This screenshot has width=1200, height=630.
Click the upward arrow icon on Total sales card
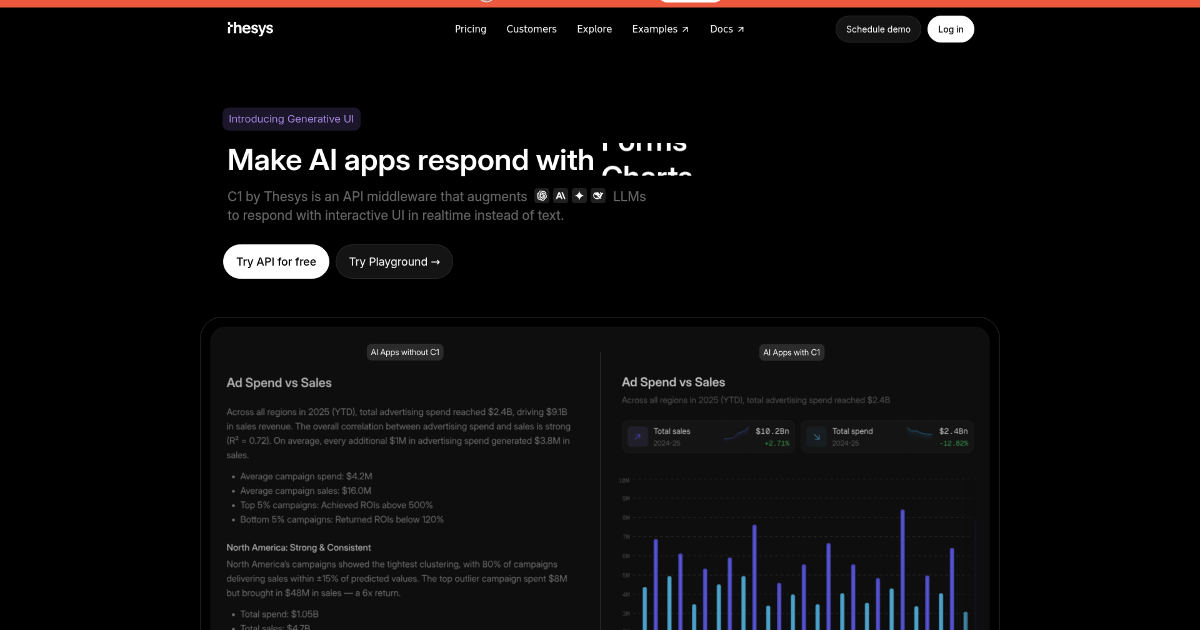pyautogui.click(x=637, y=436)
